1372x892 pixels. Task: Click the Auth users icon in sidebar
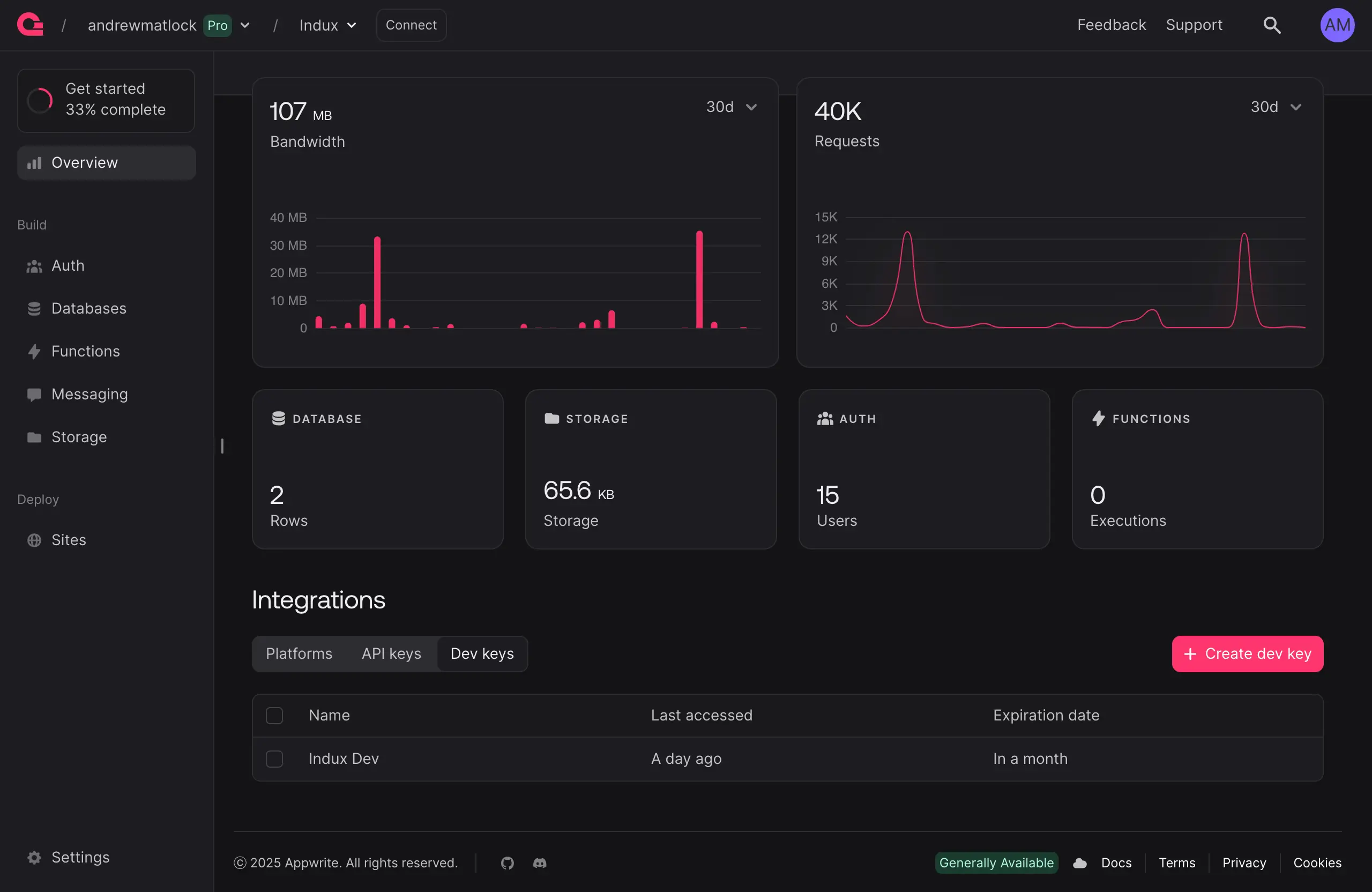(34, 266)
